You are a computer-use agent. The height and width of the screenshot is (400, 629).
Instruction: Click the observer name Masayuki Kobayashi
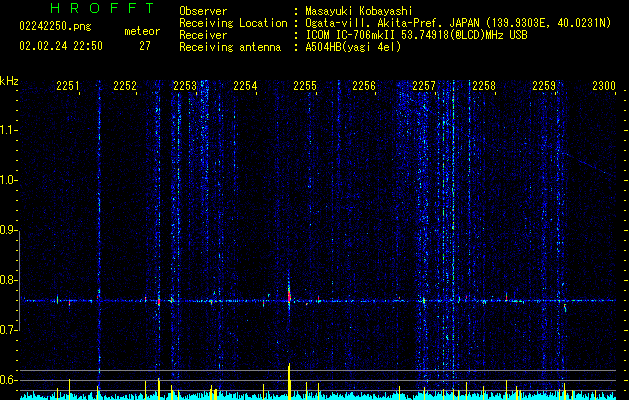tap(359, 11)
